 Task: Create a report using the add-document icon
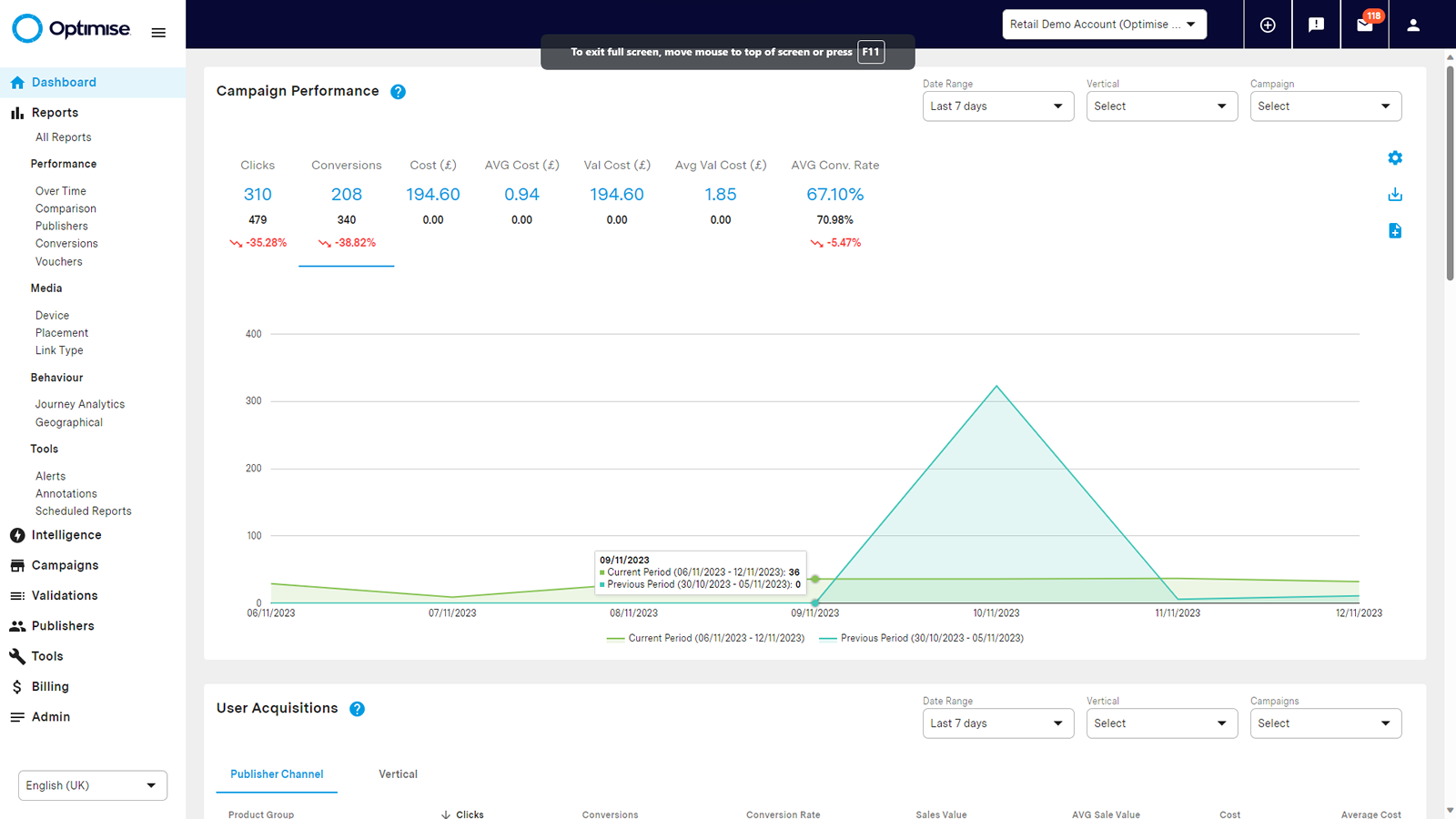point(1394,230)
